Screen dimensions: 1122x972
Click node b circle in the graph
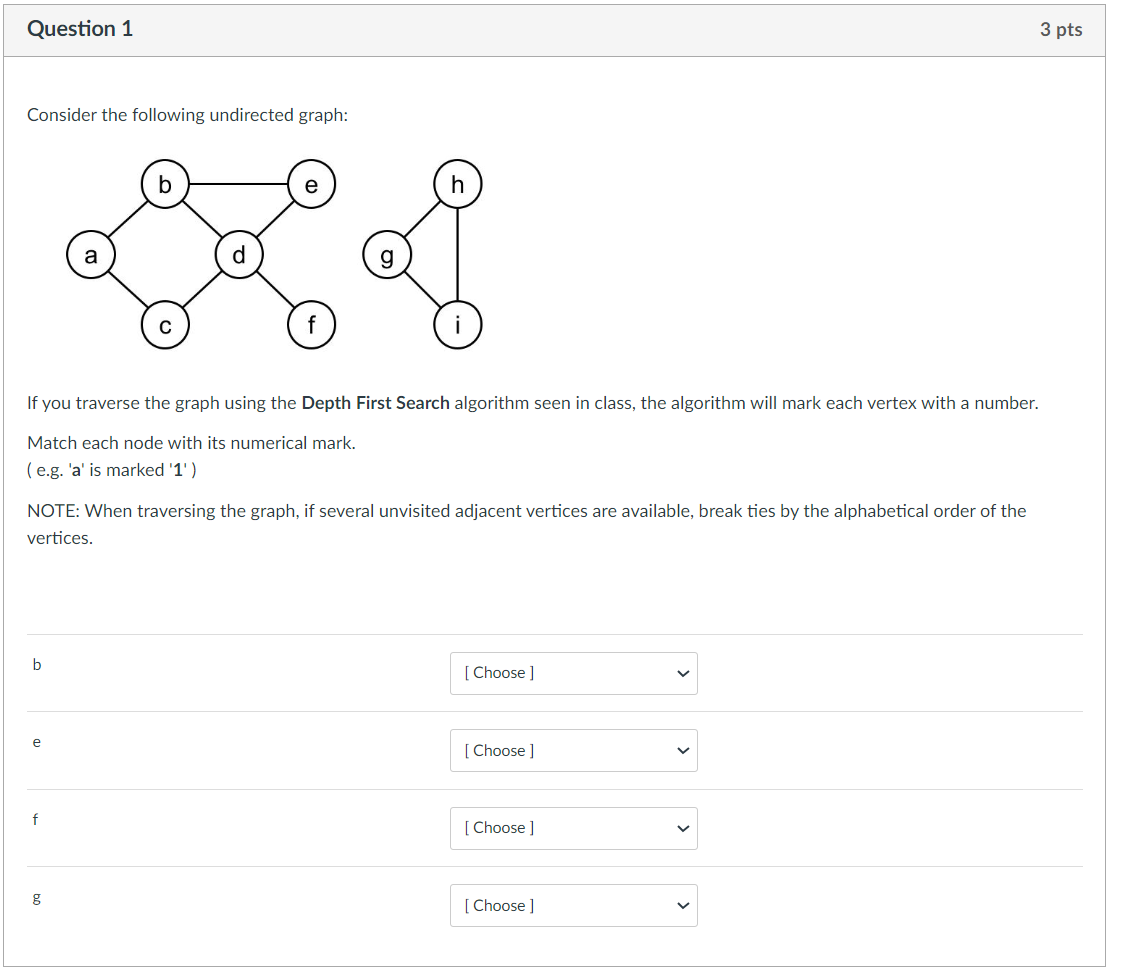[x=165, y=184]
